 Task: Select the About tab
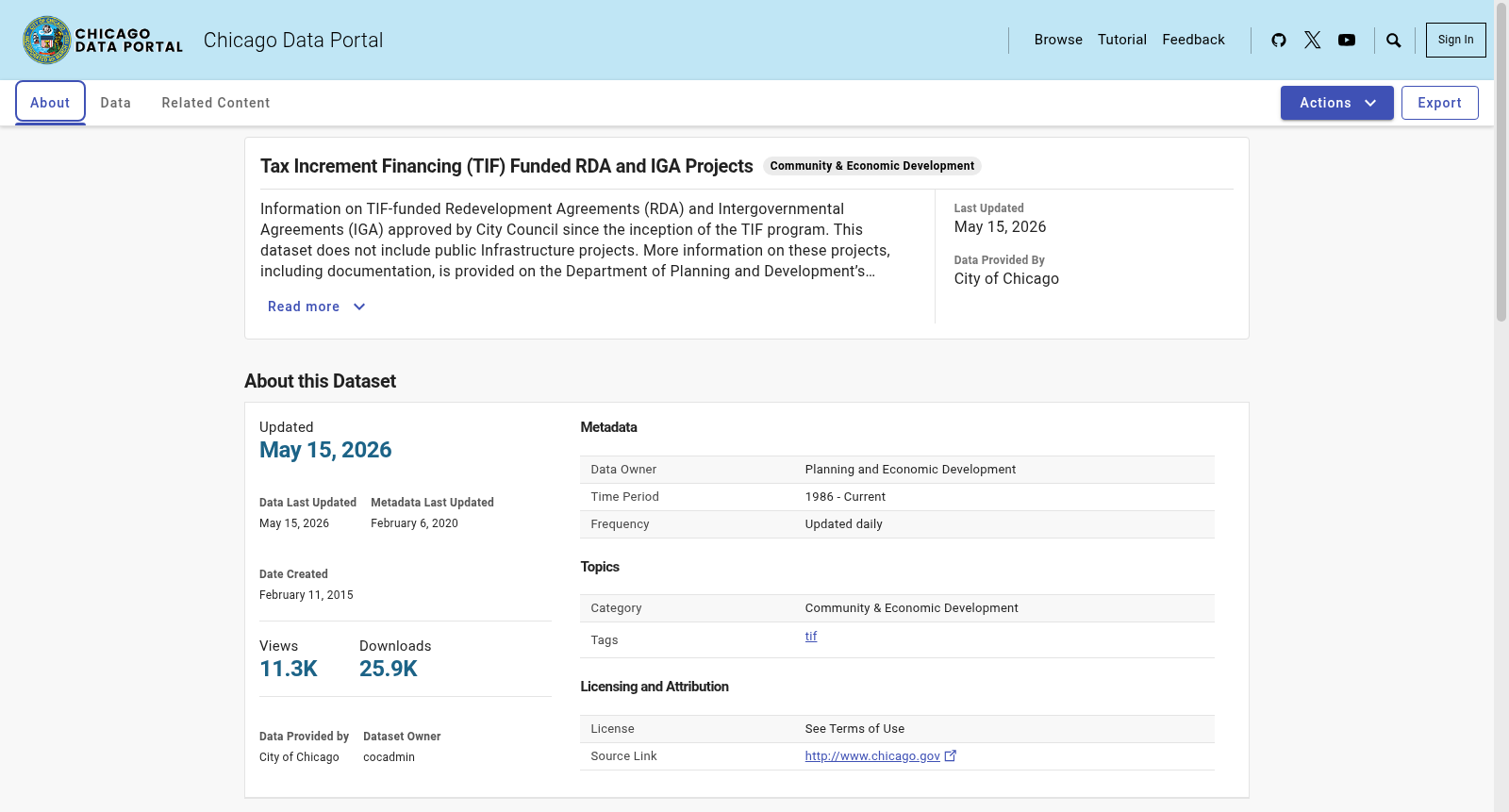point(50,103)
